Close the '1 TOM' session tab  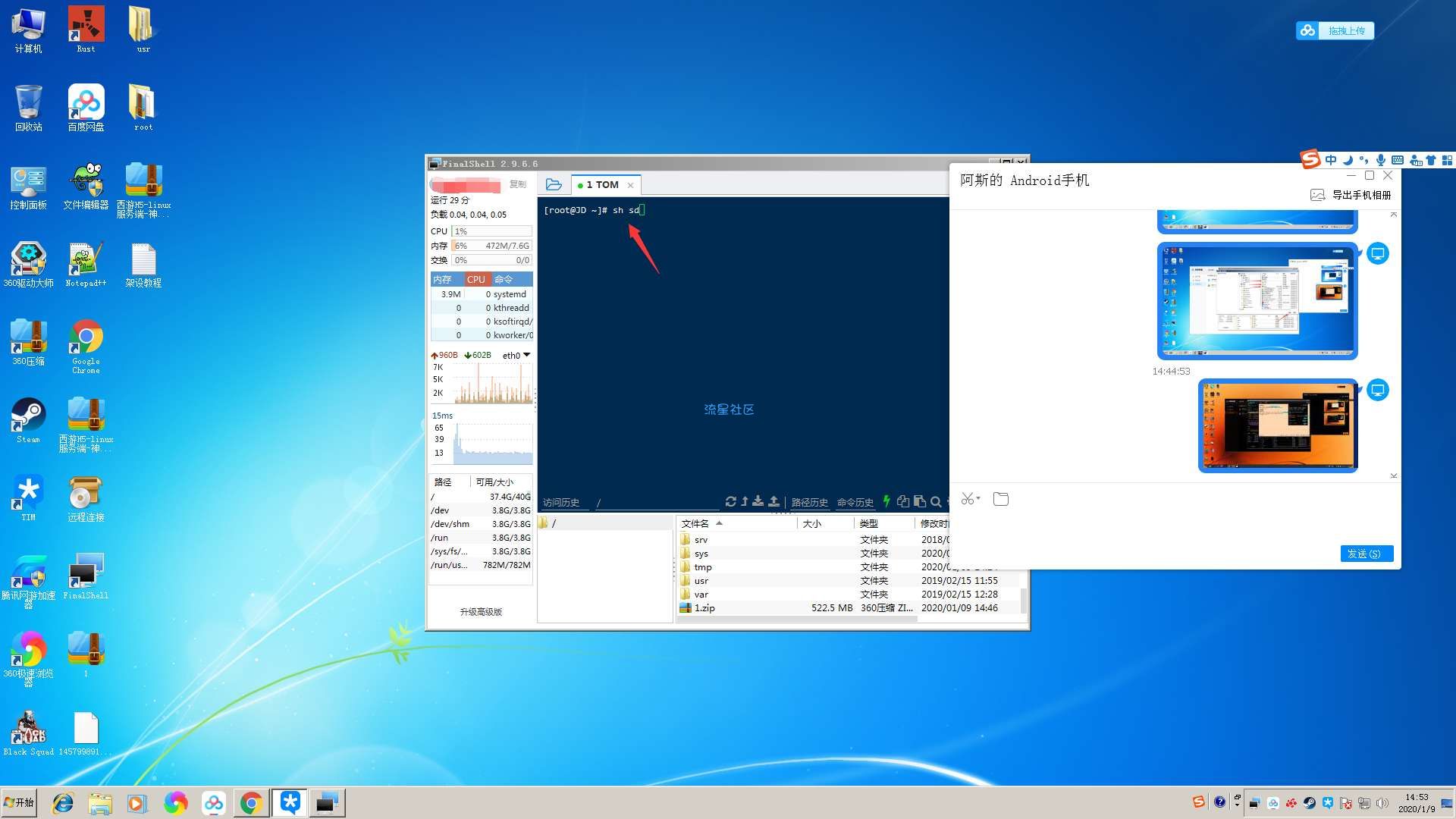(630, 185)
